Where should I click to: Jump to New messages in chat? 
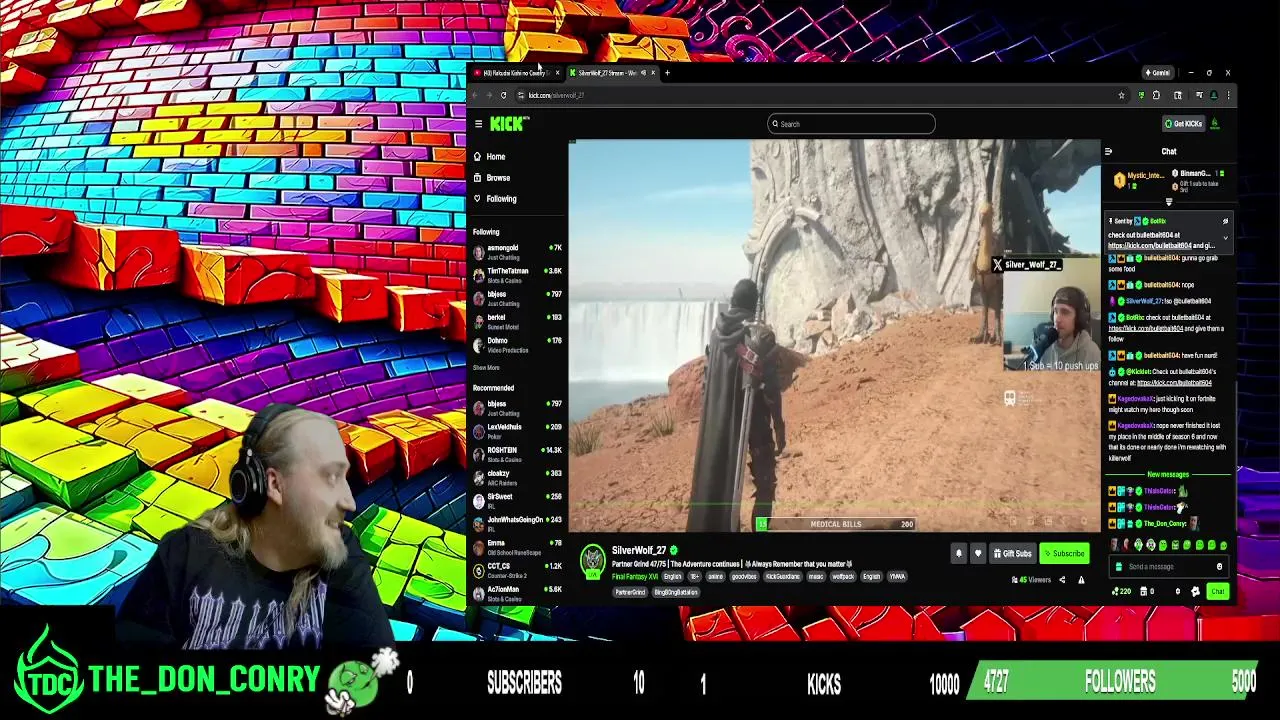(1168, 475)
